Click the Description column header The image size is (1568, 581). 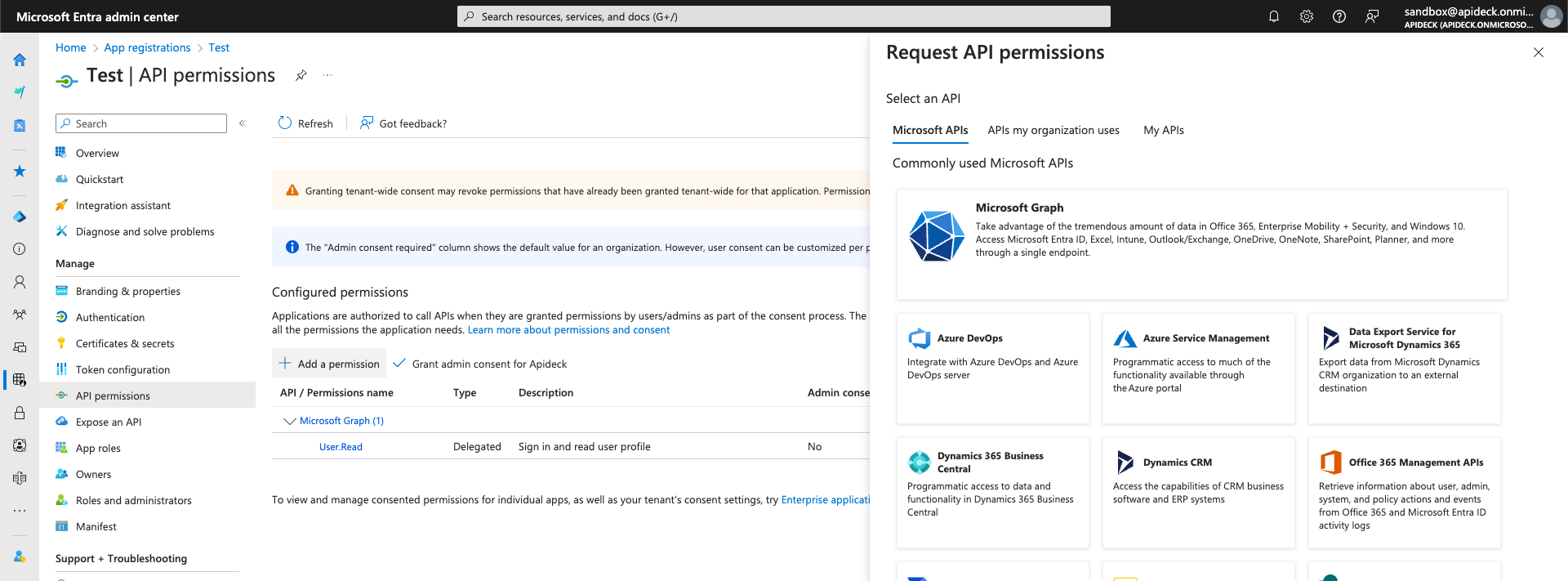pyautogui.click(x=546, y=393)
